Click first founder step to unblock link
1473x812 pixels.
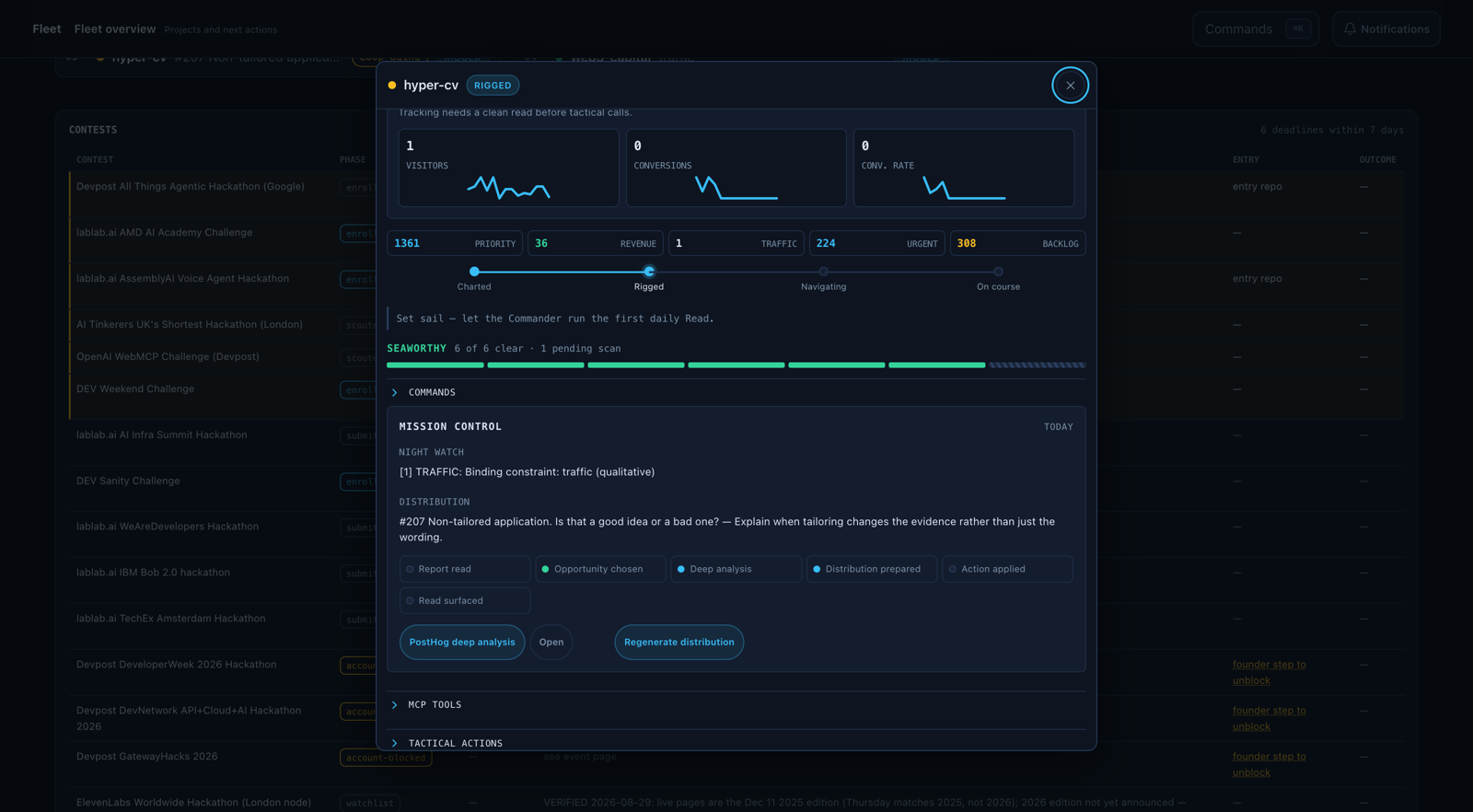click(x=1270, y=672)
